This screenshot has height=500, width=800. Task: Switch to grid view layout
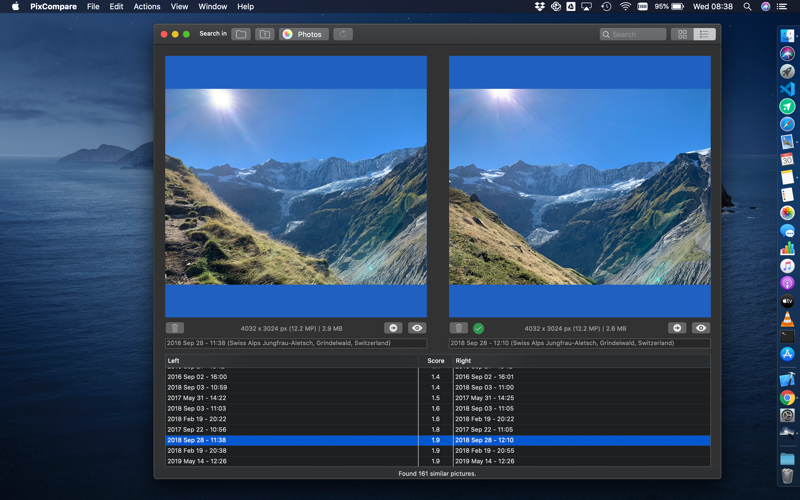pyautogui.click(x=682, y=34)
